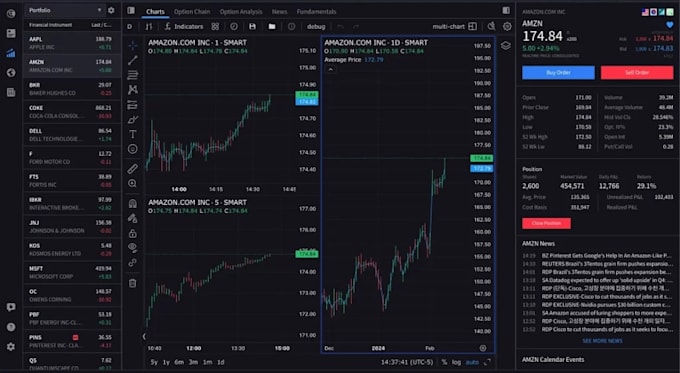Collapse the Average Price indicator legend chevron
The width and height of the screenshot is (680, 373).
point(330,69)
